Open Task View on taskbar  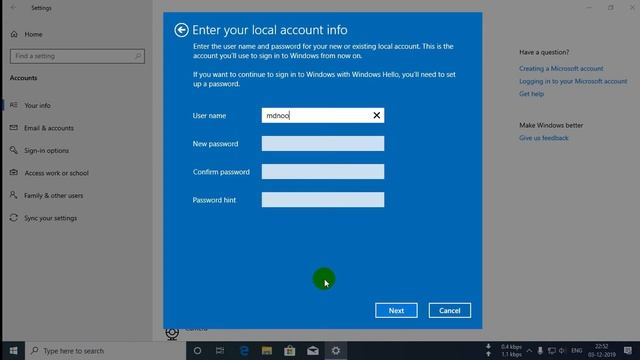pyautogui.click(x=220, y=351)
